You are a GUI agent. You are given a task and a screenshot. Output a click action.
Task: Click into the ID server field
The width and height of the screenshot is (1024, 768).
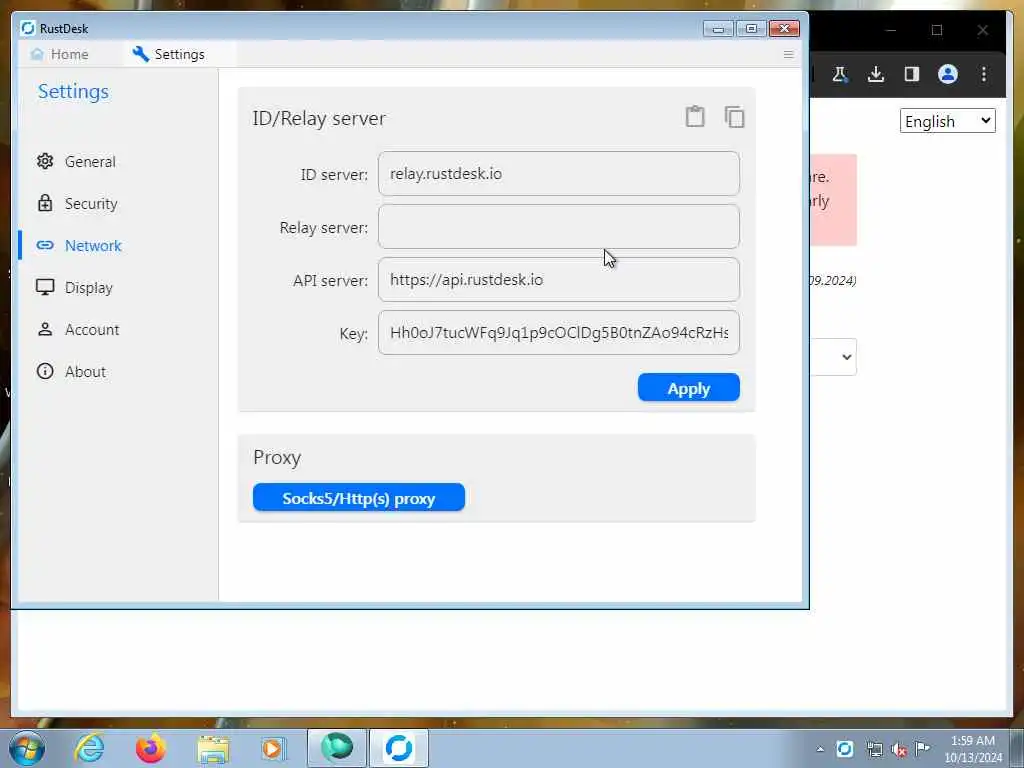[558, 174]
